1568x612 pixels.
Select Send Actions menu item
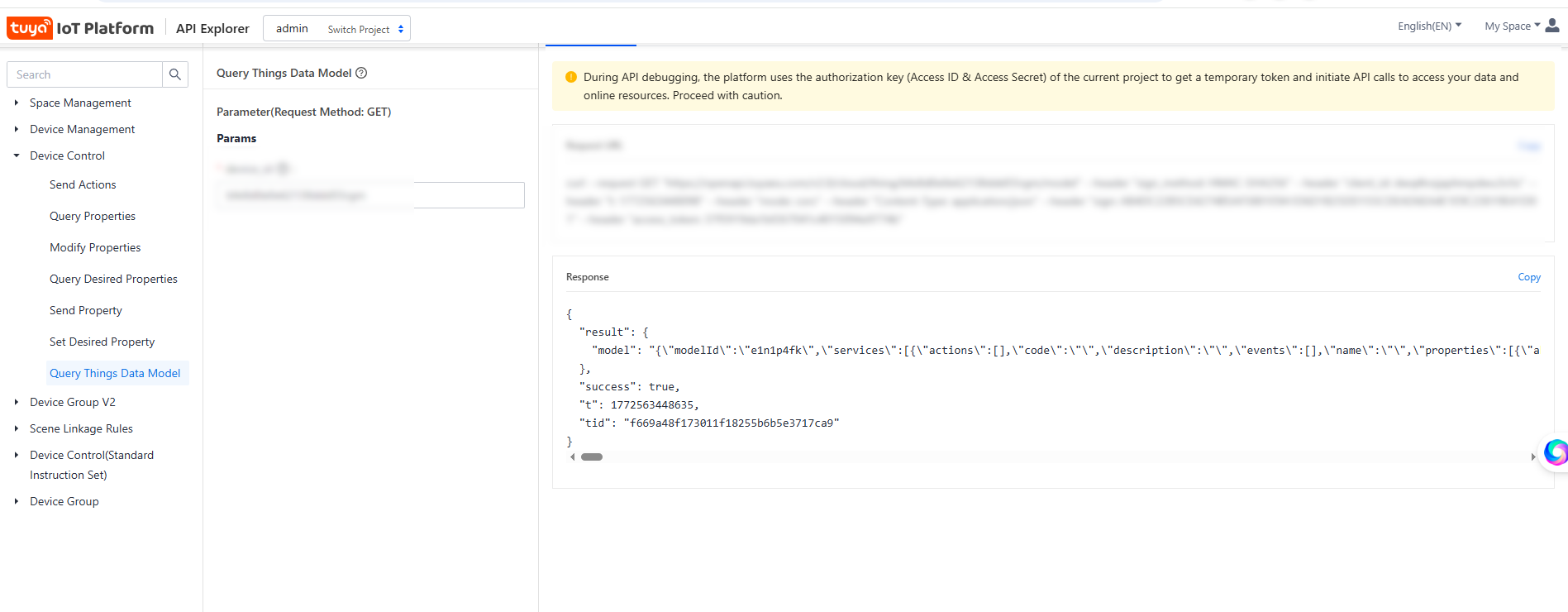(x=83, y=184)
